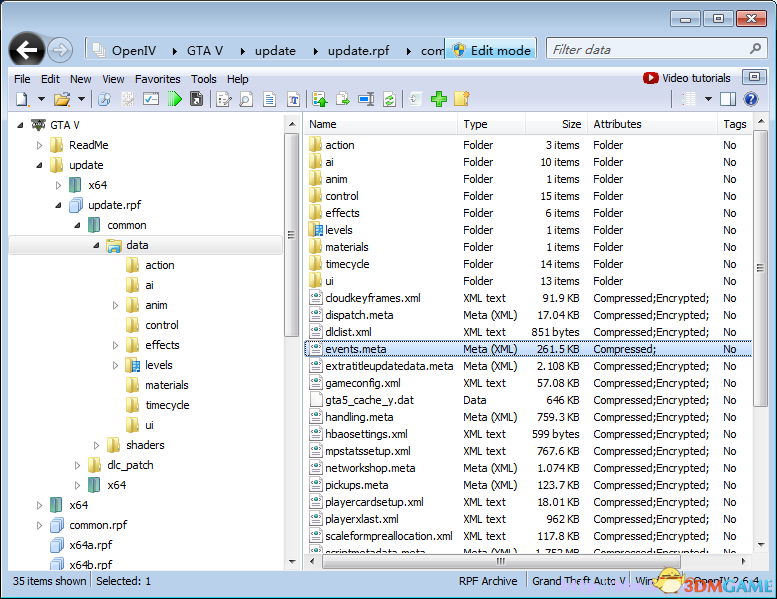Image resolution: width=777 pixels, height=599 pixels.
Task: Expand the shaders folder in tree
Action: (x=96, y=445)
